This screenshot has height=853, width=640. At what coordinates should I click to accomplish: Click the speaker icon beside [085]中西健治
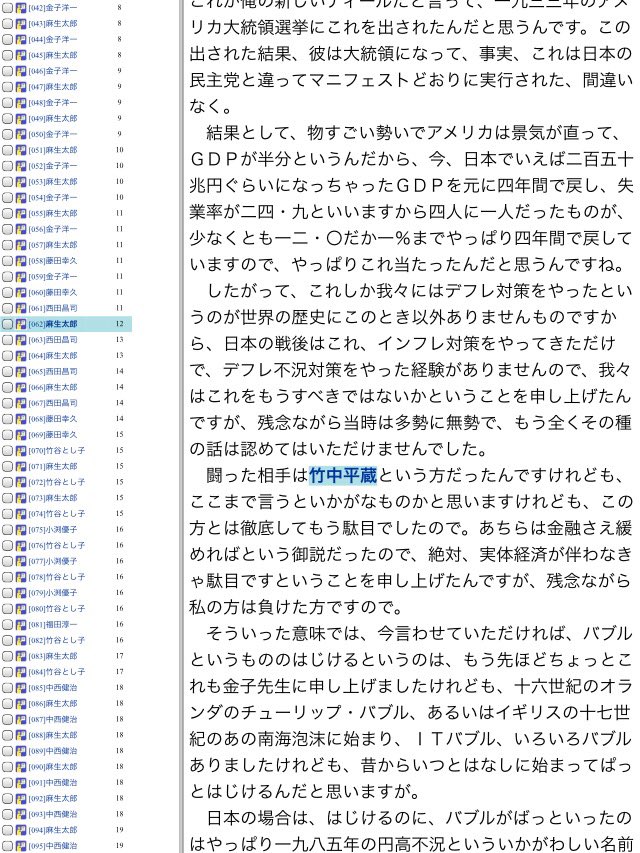coord(21,688)
